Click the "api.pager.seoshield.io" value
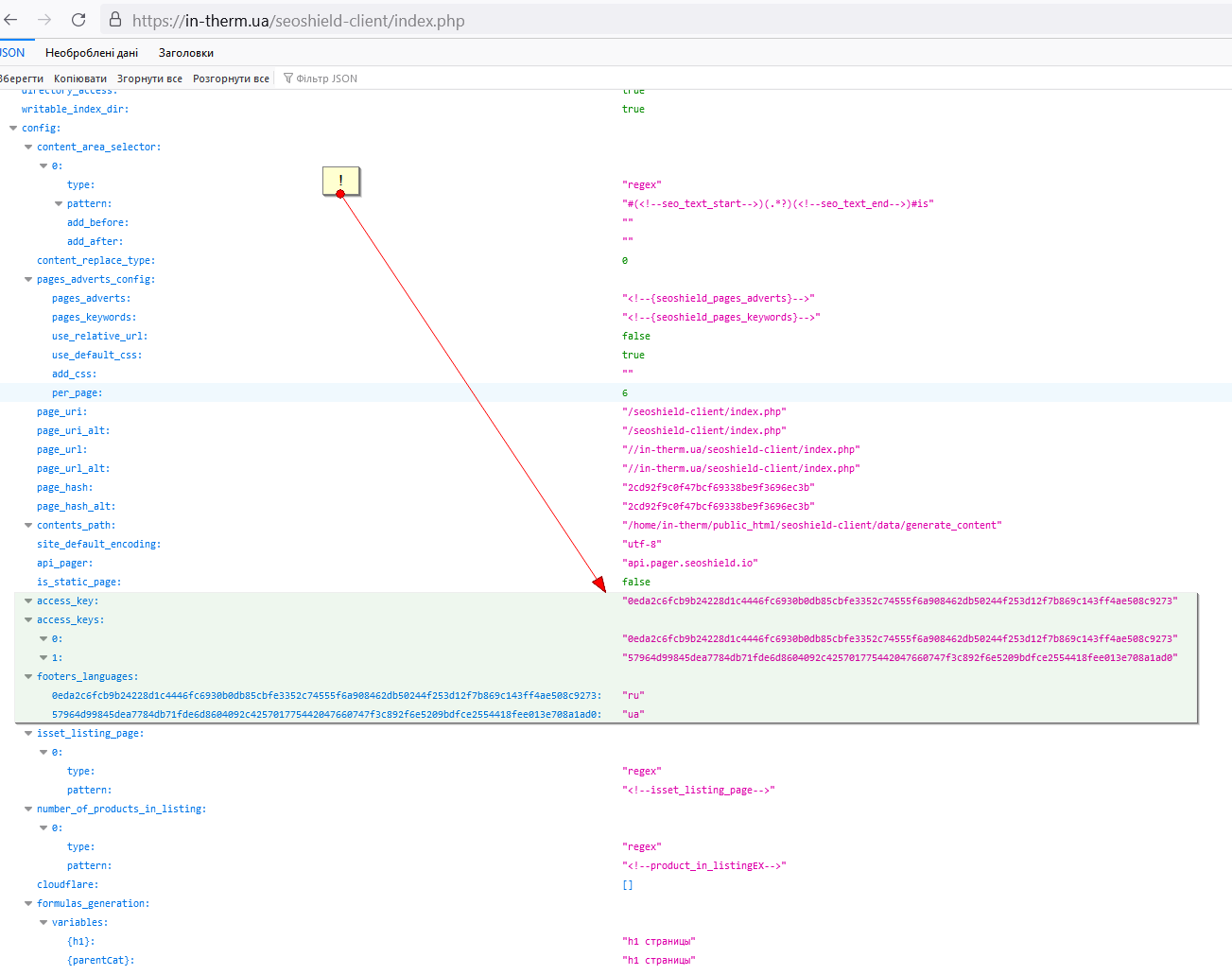Screen dimensions: 1232x975 tap(690, 564)
